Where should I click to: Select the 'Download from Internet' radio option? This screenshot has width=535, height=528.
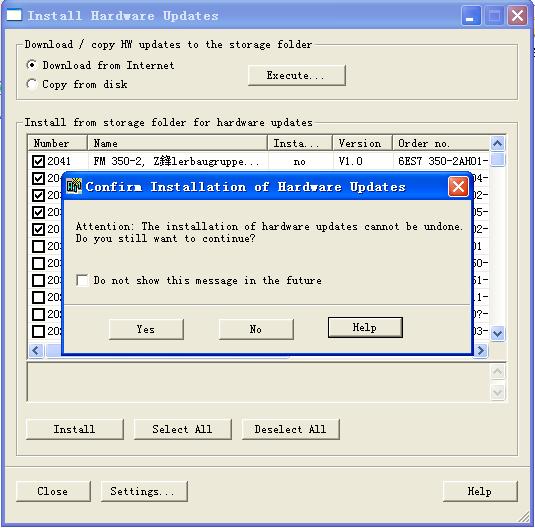click(x=31, y=65)
